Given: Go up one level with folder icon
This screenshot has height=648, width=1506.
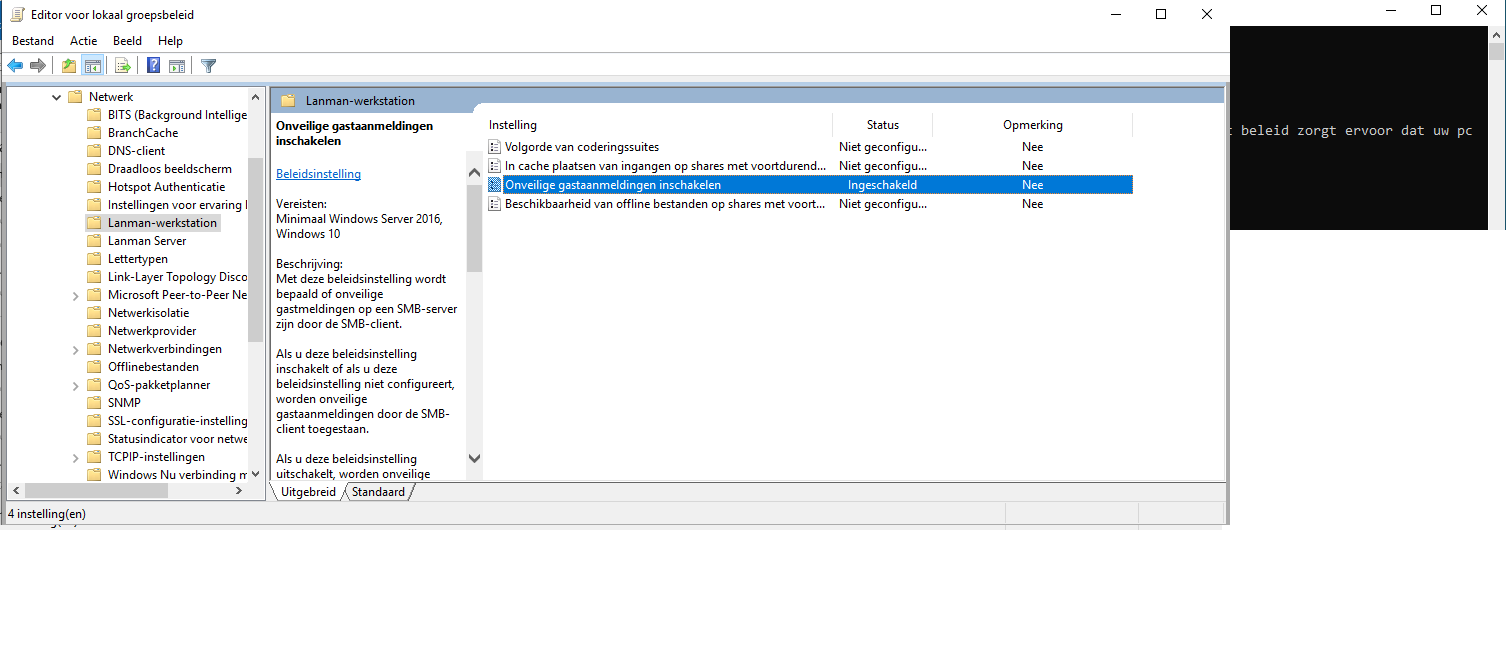Looking at the screenshot, I should pos(68,66).
